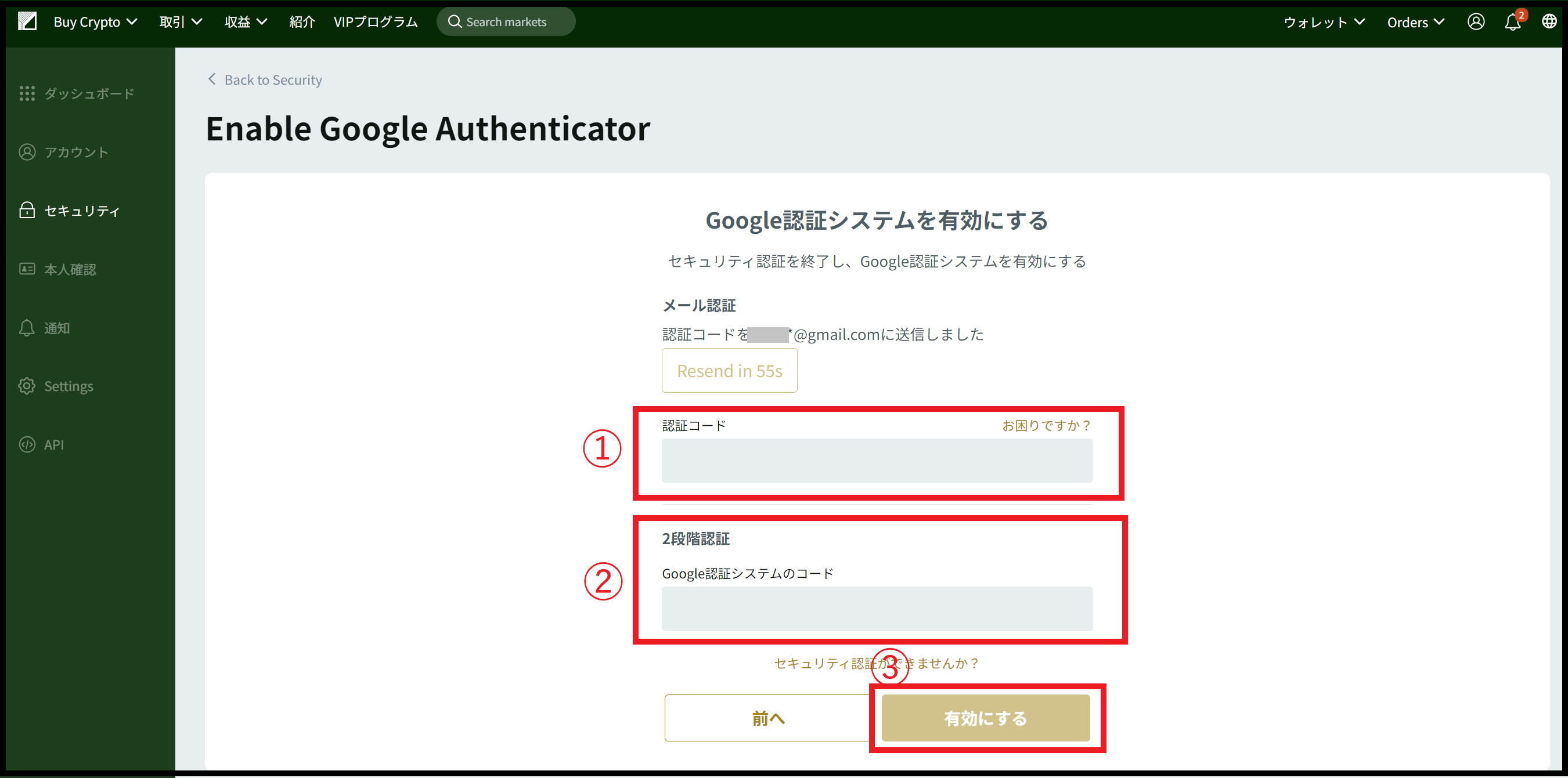This screenshot has width=1568, height=778.
Task: Click the 有効にする enable button
Action: (986, 718)
